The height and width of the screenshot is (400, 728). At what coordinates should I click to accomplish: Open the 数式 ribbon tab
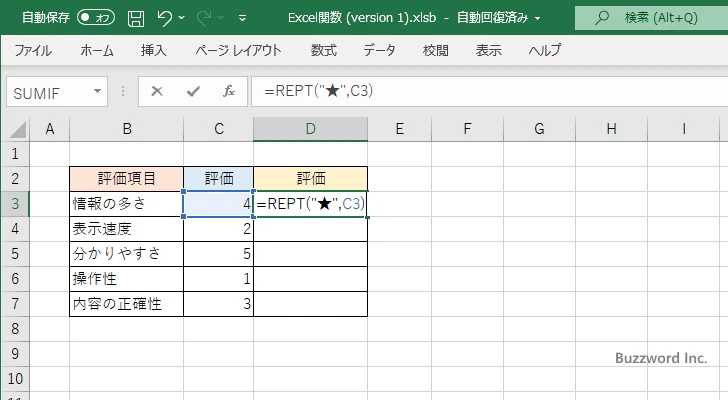click(324, 50)
